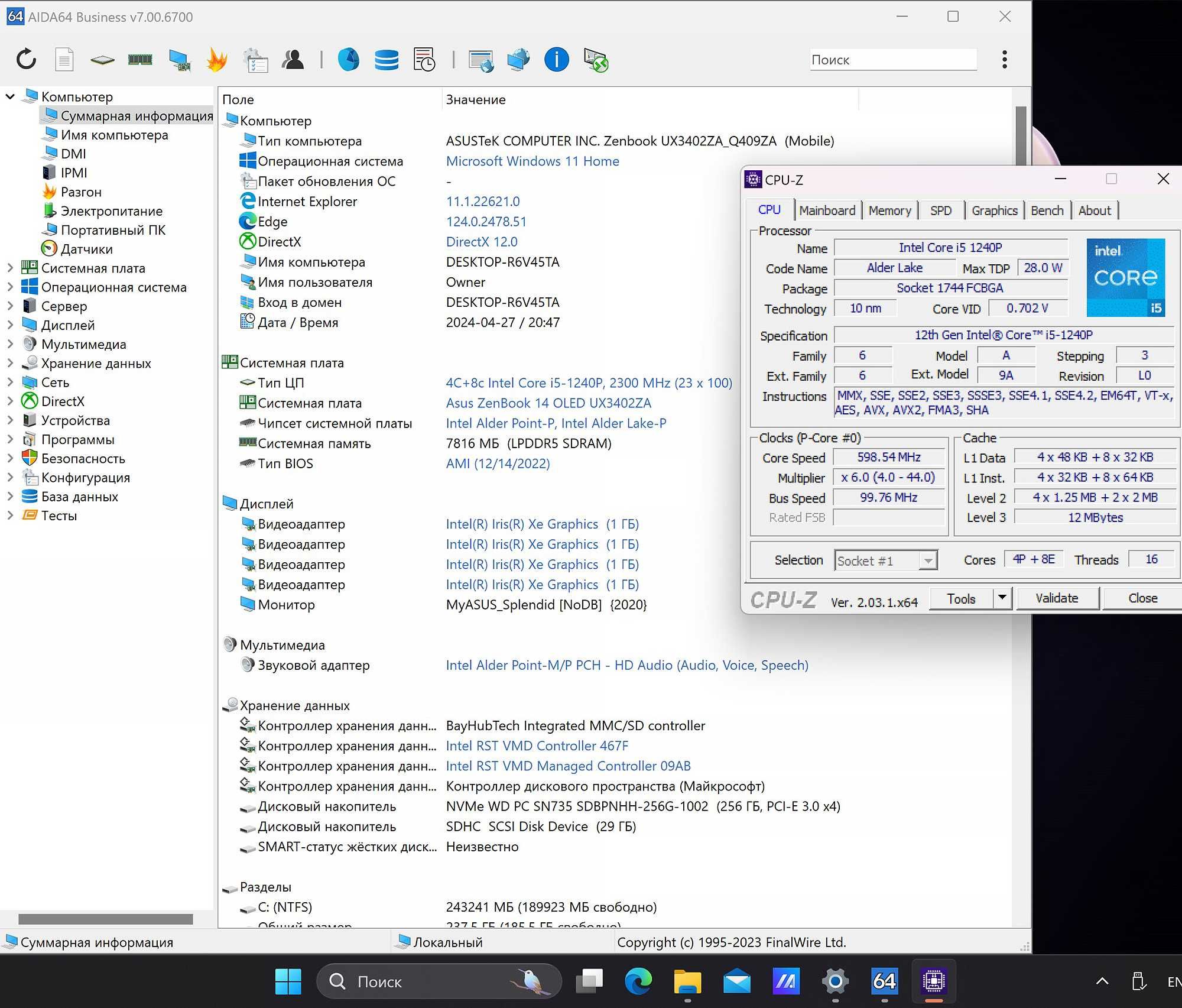The width and height of the screenshot is (1182, 1008).
Task: Open the IPMI tree item
Action: [x=74, y=173]
